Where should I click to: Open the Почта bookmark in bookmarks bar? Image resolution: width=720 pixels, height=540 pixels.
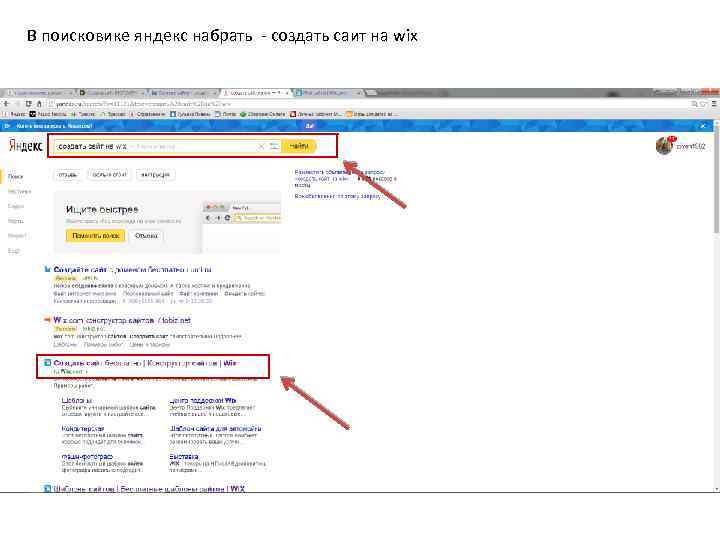pos(225,114)
